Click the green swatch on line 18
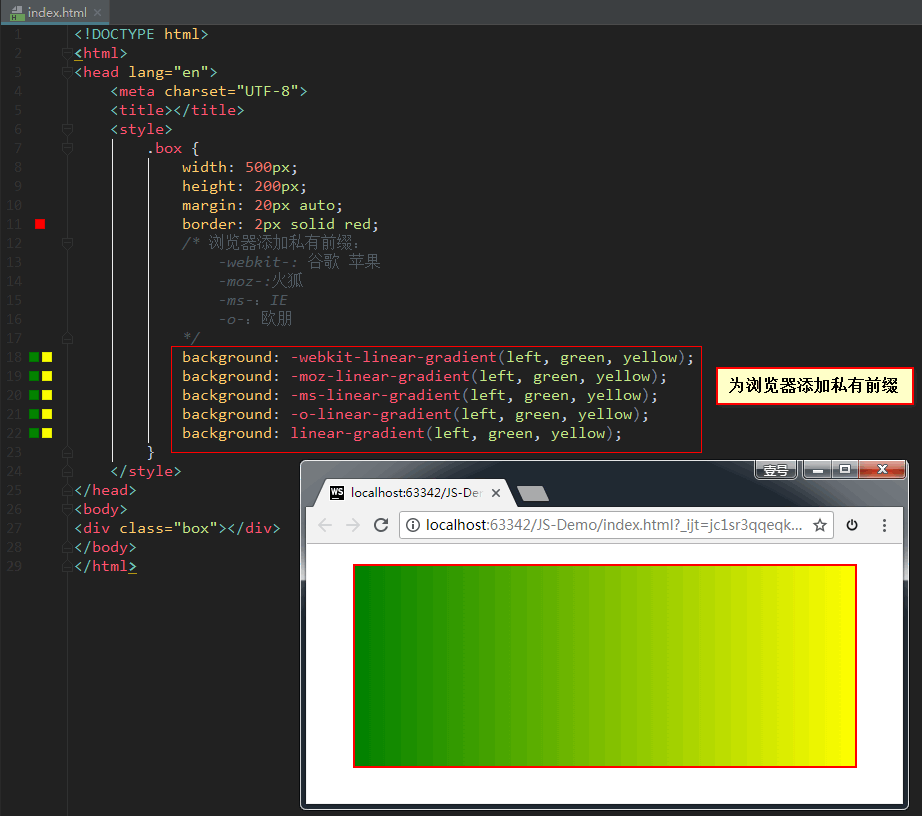The height and width of the screenshot is (816, 922). click(35, 357)
